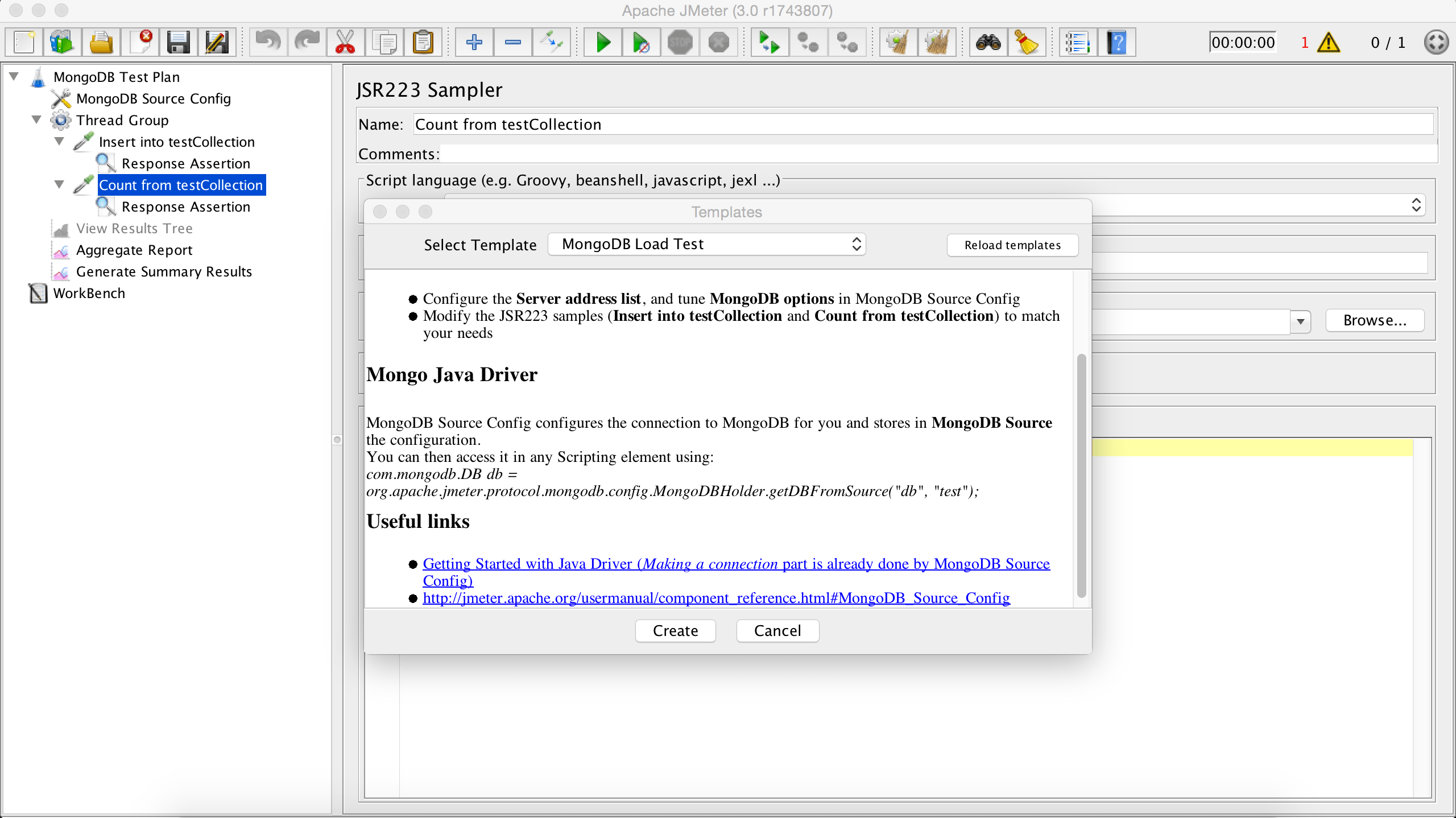Click Create in Templates dialog
The image size is (1456, 818).
coord(675,630)
